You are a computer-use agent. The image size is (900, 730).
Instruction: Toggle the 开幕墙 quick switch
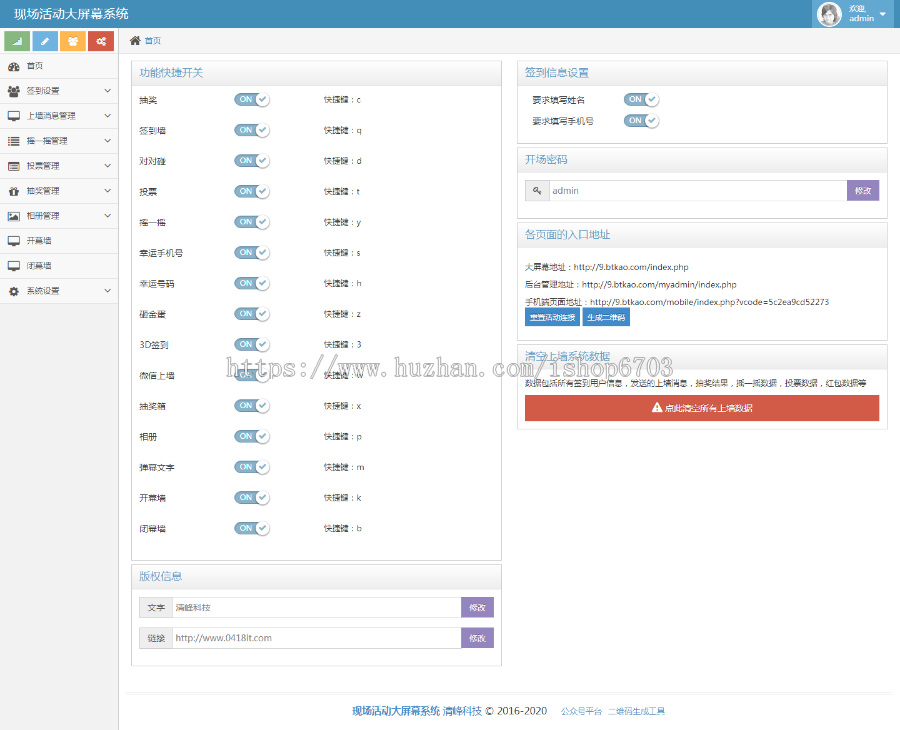(x=252, y=498)
